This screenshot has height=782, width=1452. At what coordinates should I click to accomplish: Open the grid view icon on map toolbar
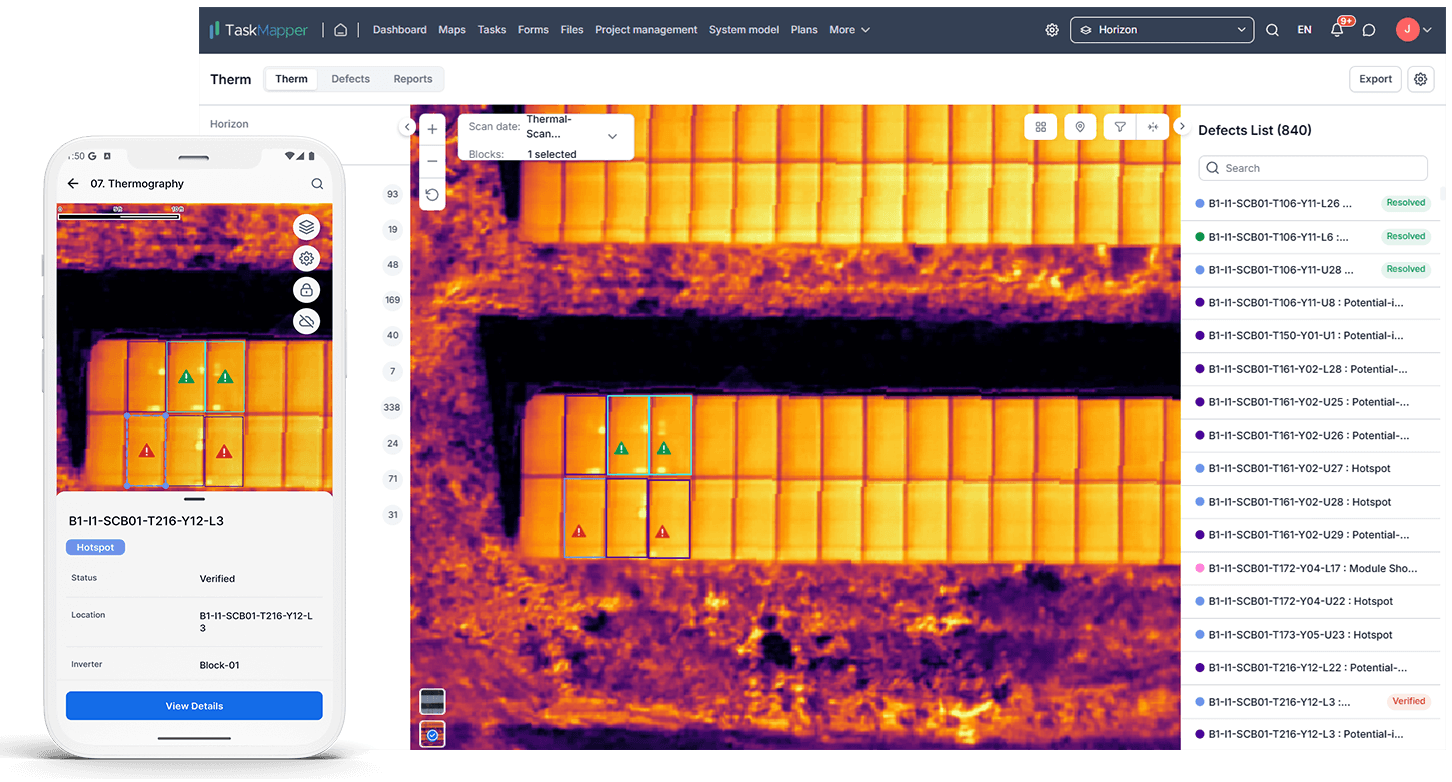1041,127
